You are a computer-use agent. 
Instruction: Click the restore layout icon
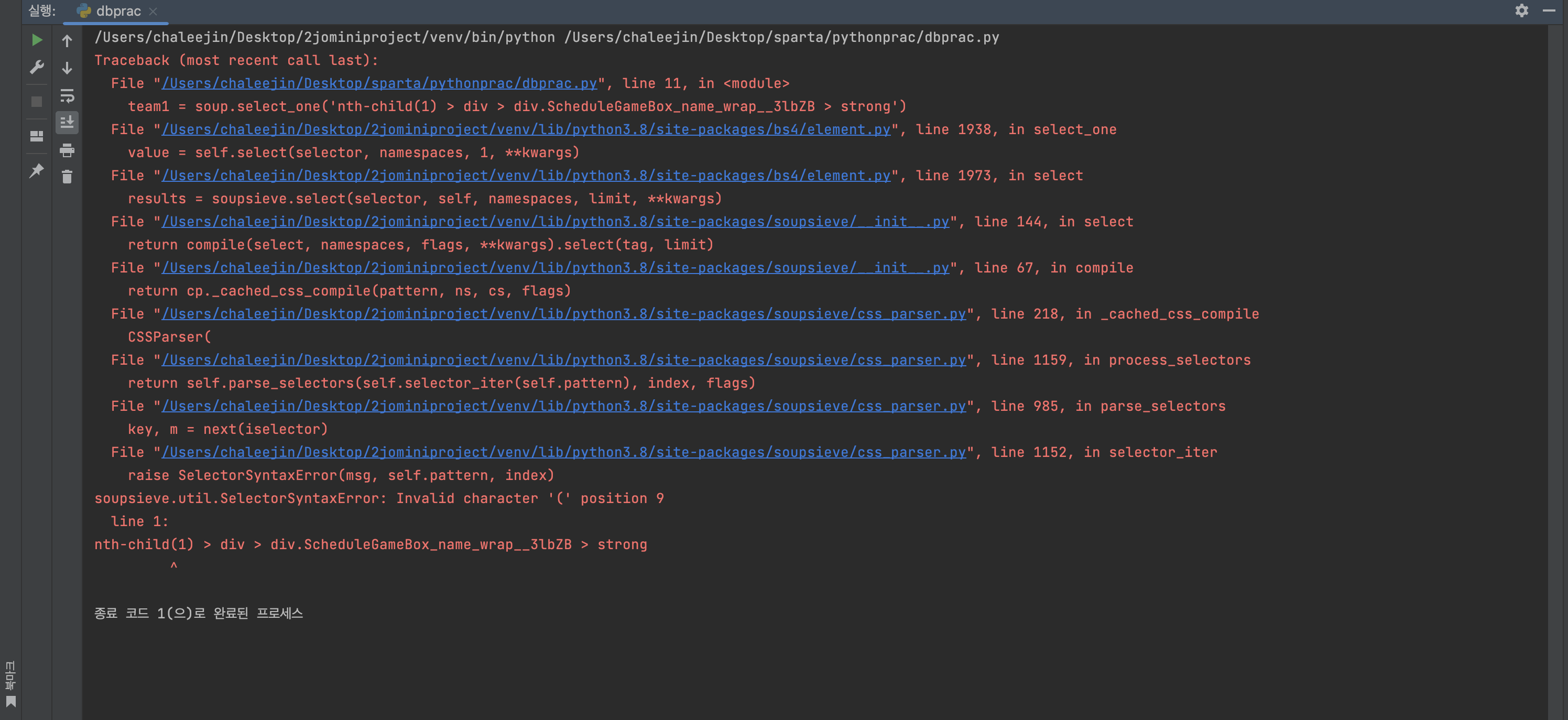[x=37, y=136]
